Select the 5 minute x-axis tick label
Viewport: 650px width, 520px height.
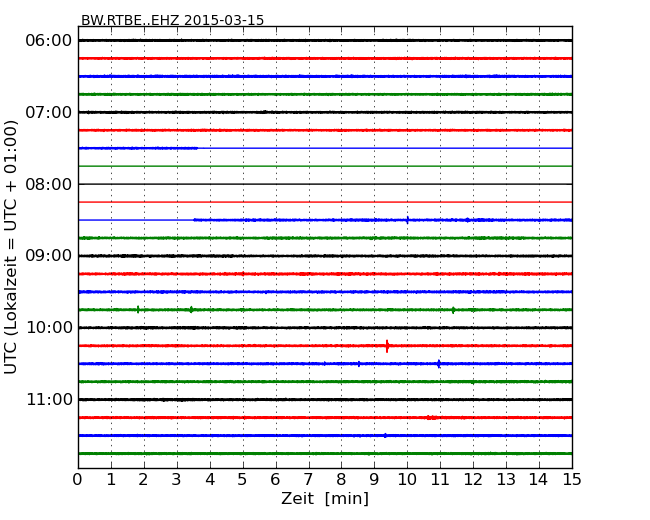[x=242, y=480]
